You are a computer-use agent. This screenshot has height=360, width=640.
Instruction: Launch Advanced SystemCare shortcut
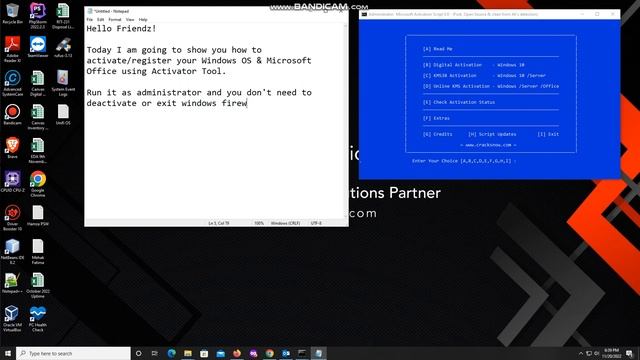click(12, 83)
